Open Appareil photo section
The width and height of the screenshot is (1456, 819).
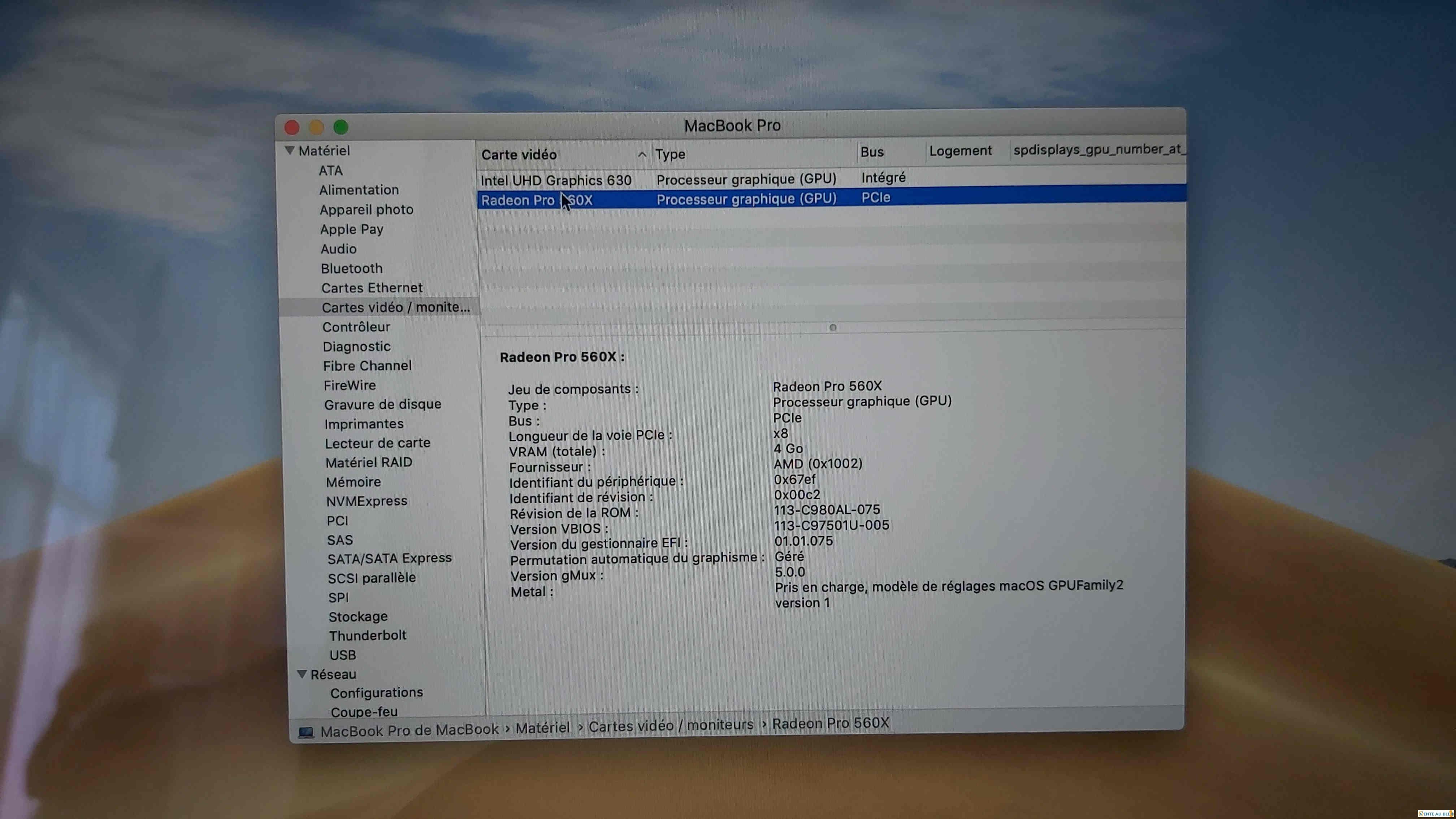(x=366, y=210)
